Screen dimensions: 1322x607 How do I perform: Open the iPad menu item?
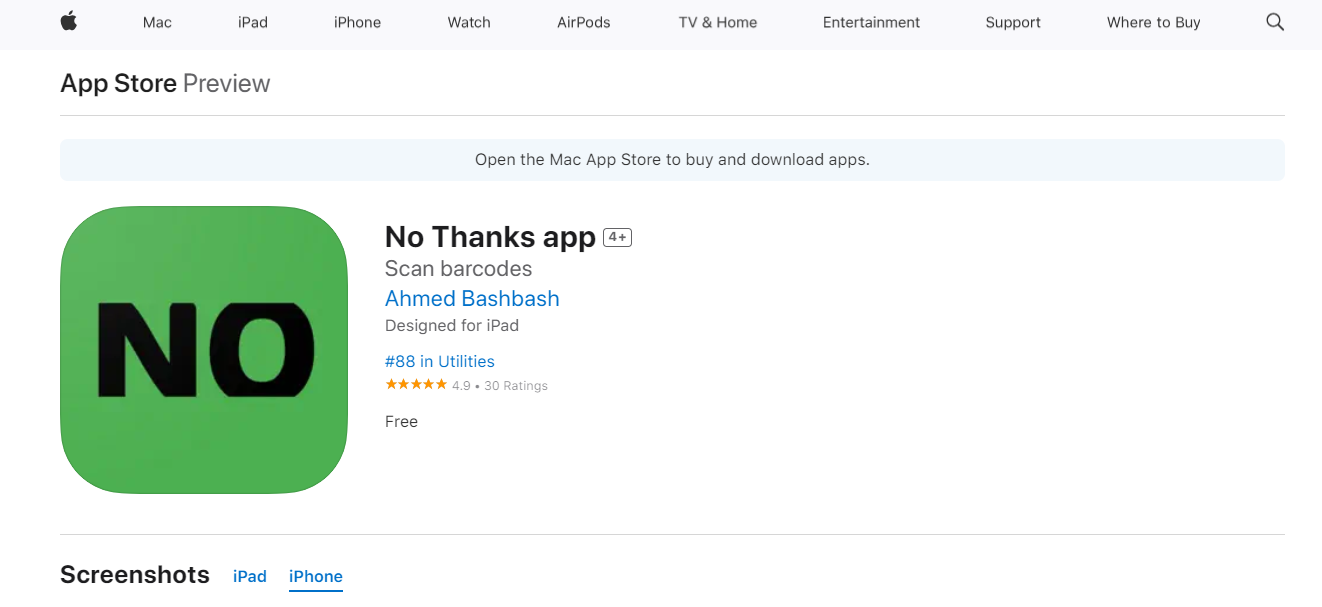[x=253, y=22]
